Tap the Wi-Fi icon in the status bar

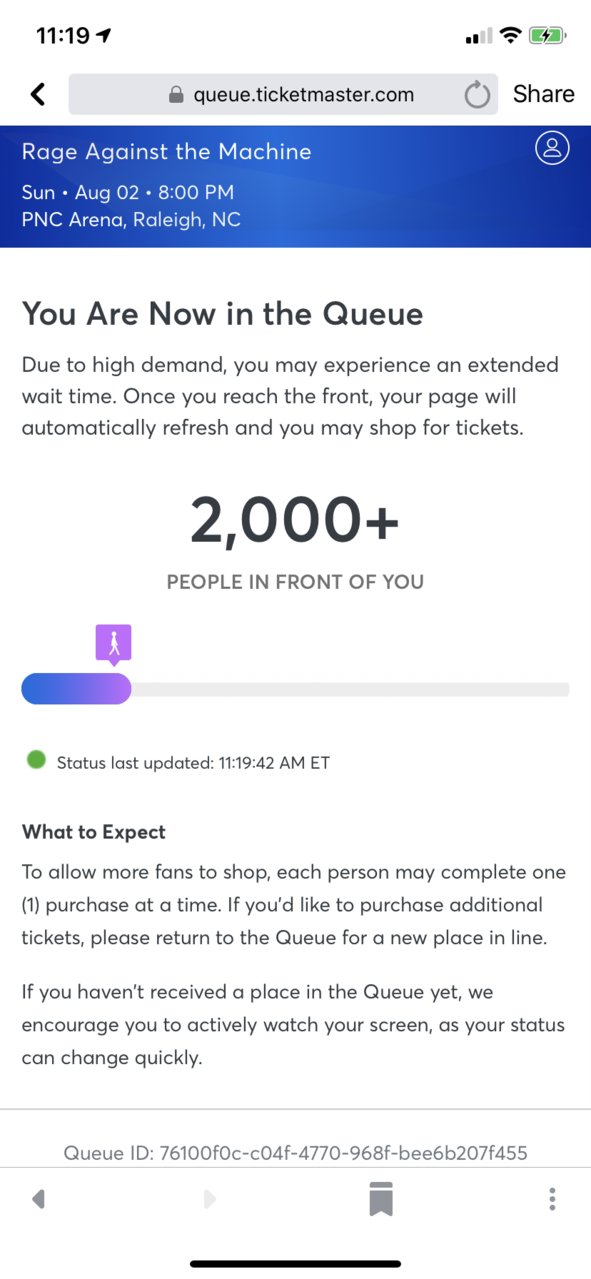pos(511,36)
